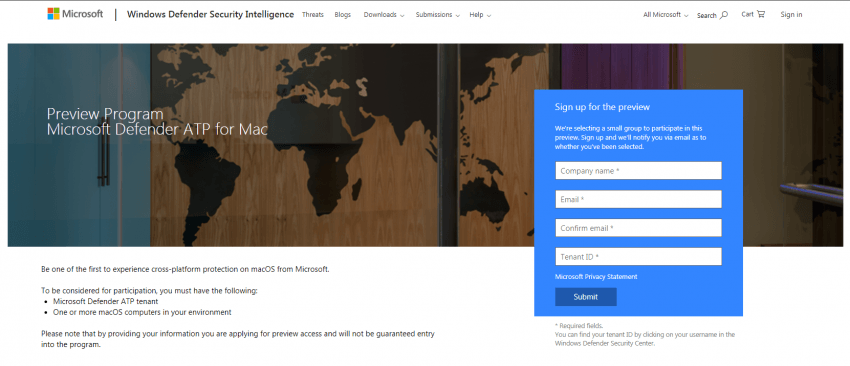This screenshot has width=850, height=366.
Task: Expand the Submissions dropdown
Action: (x=437, y=15)
